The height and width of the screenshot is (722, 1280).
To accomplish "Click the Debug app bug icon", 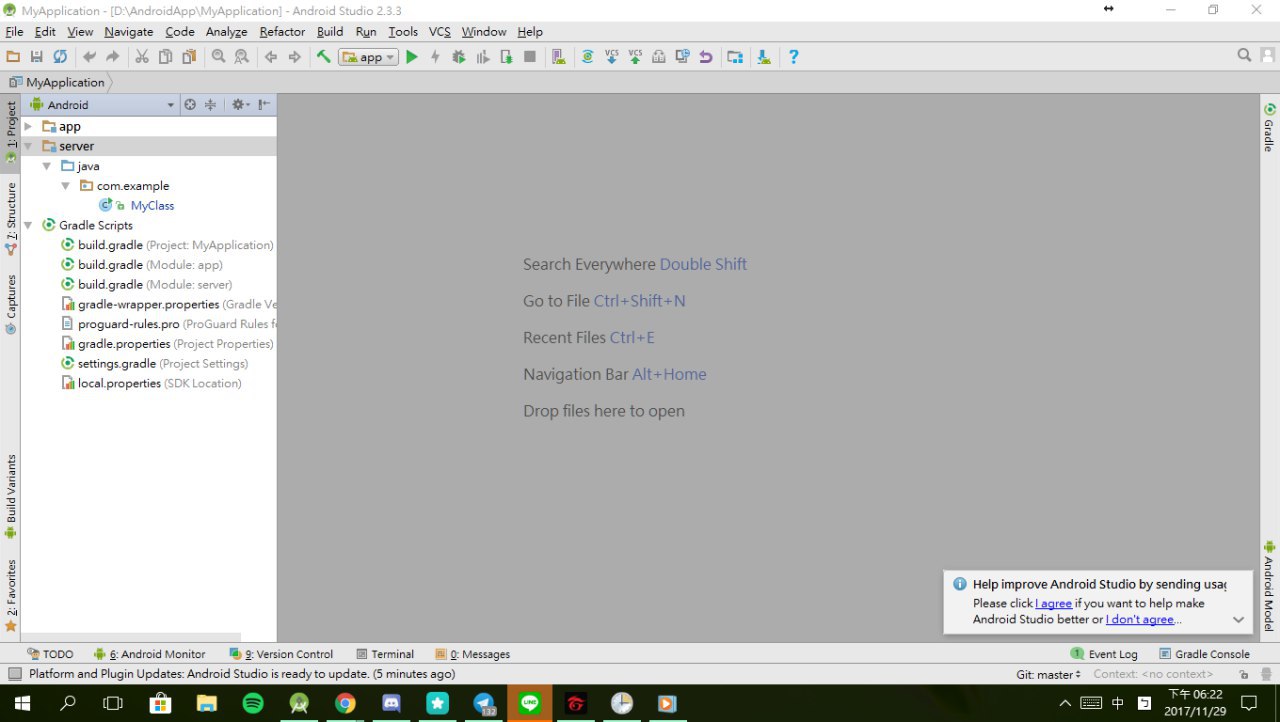I will pyautogui.click(x=459, y=57).
